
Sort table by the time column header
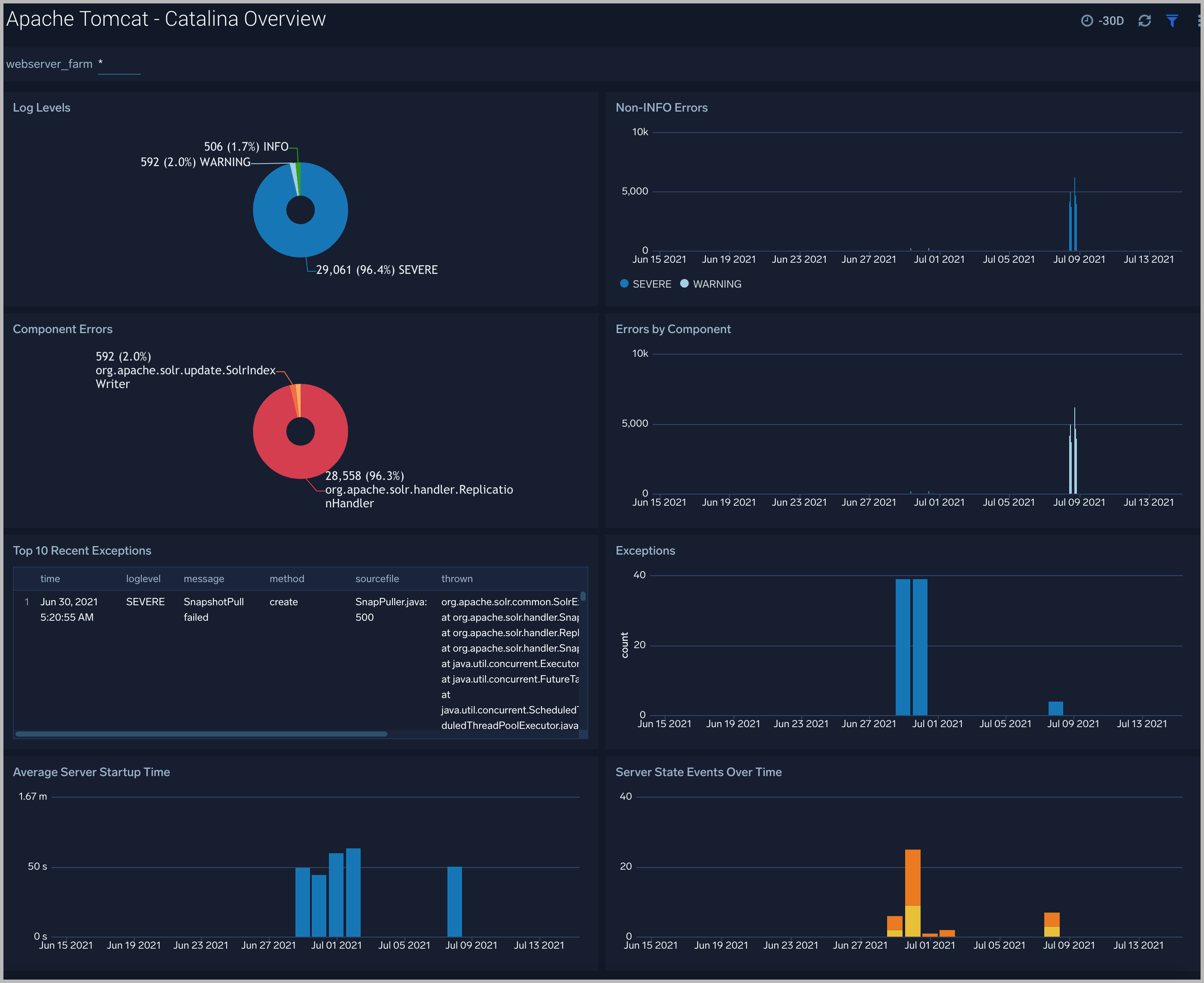pos(50,579)
